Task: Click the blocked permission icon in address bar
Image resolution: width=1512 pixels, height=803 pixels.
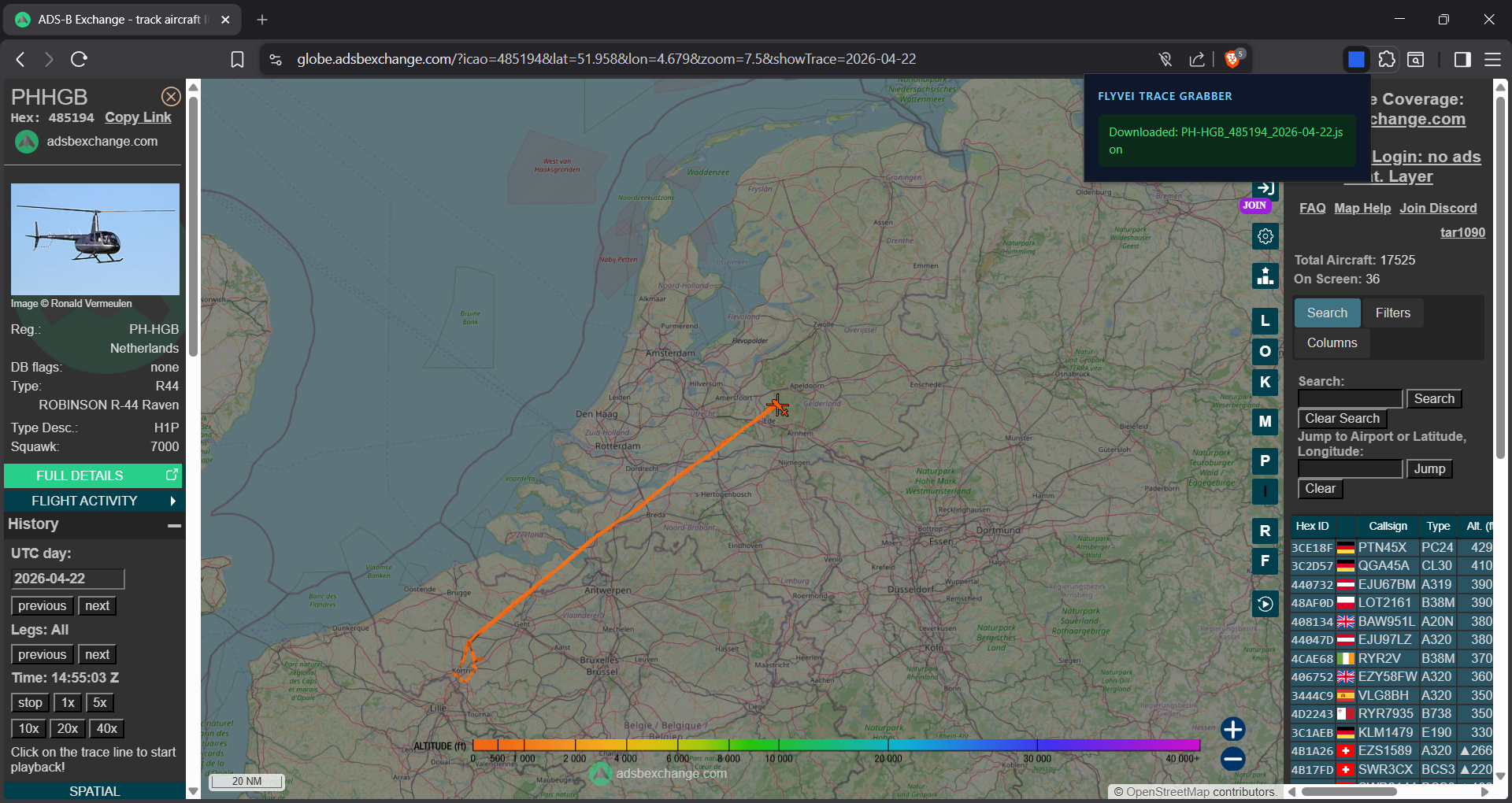Action: [x=1165, y=59]
